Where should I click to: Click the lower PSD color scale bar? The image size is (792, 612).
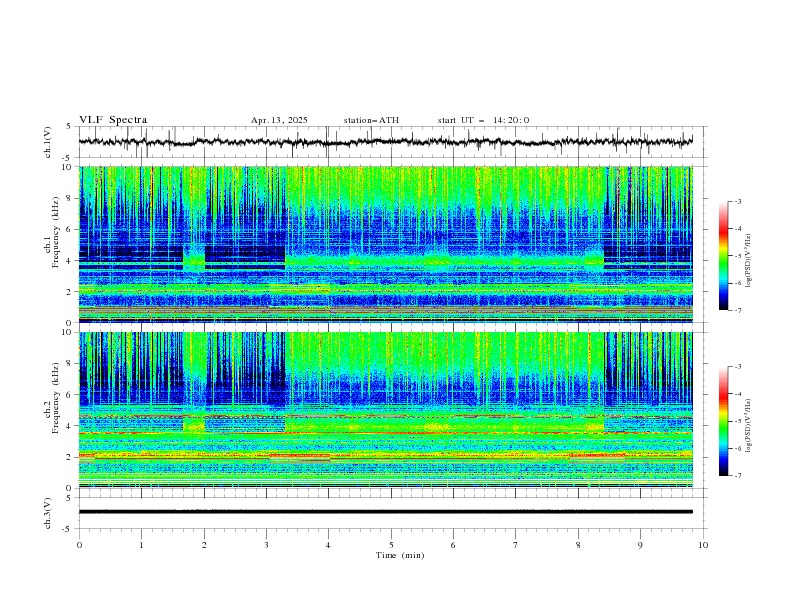point(723,421)
